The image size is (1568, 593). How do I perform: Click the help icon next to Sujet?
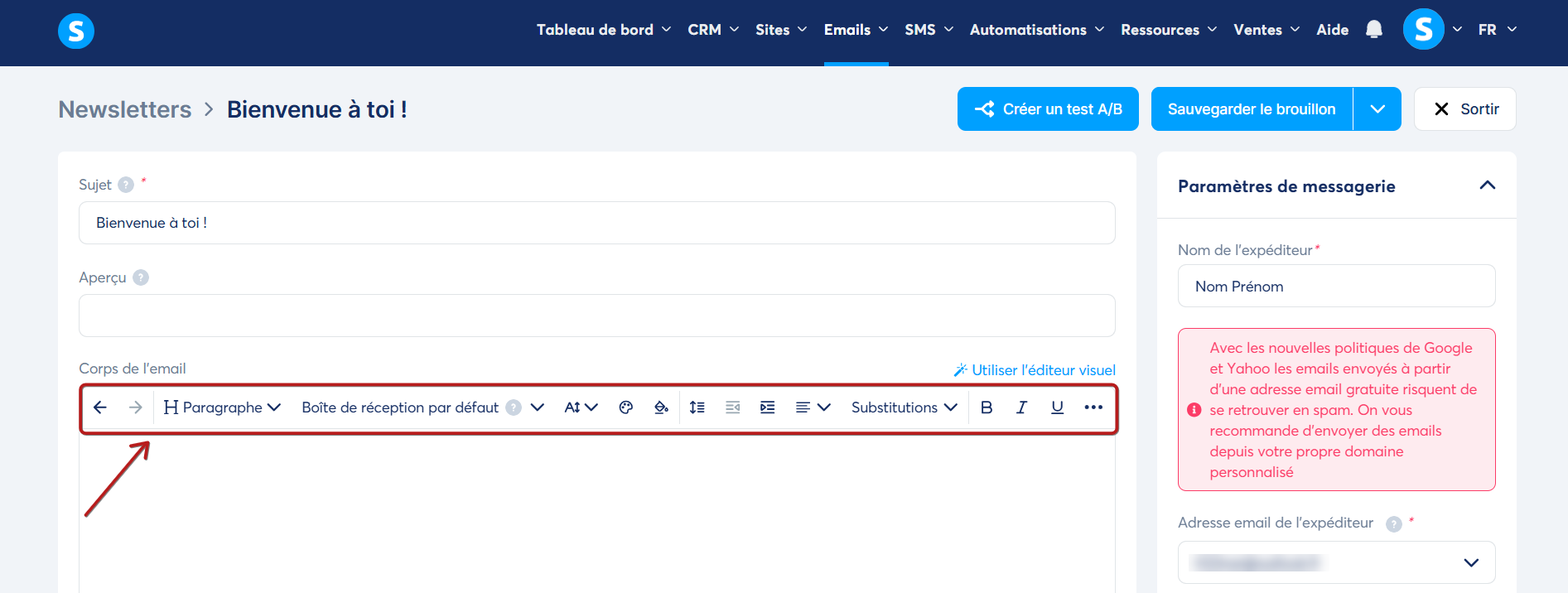pyautogui.click(x=126, y=185)
